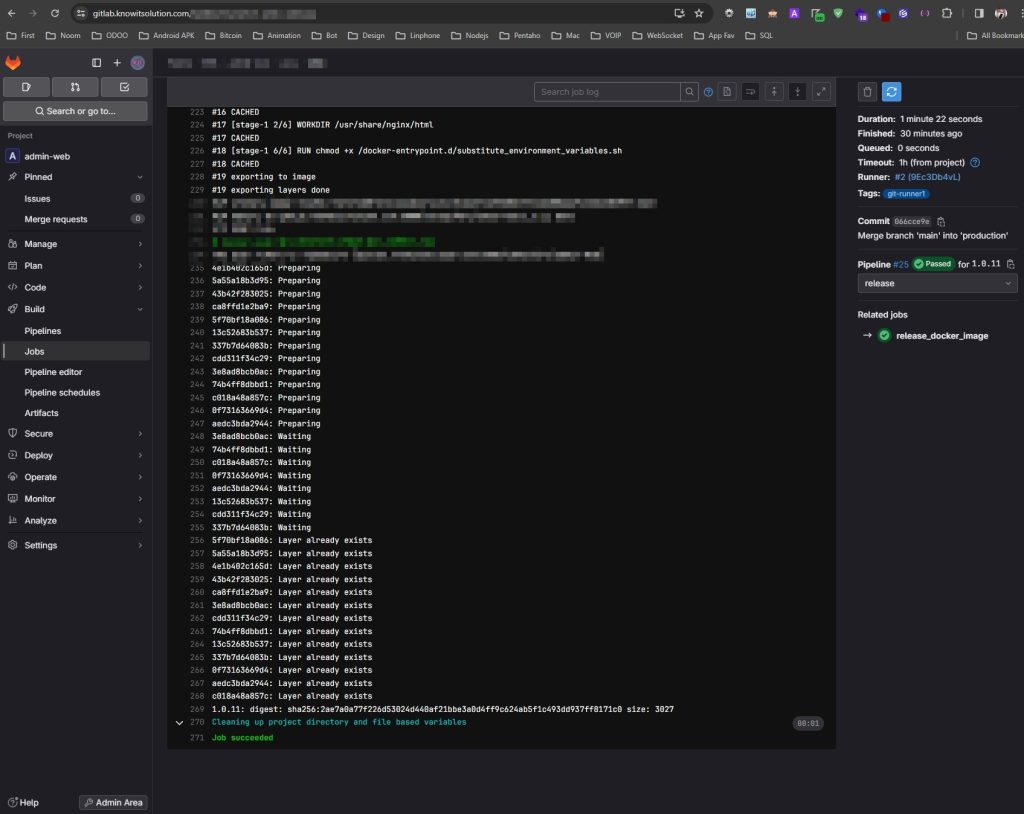The width and height of the screenshot is (1024, 814).
Task: Enter full screen log view
Action: (821, 92)
